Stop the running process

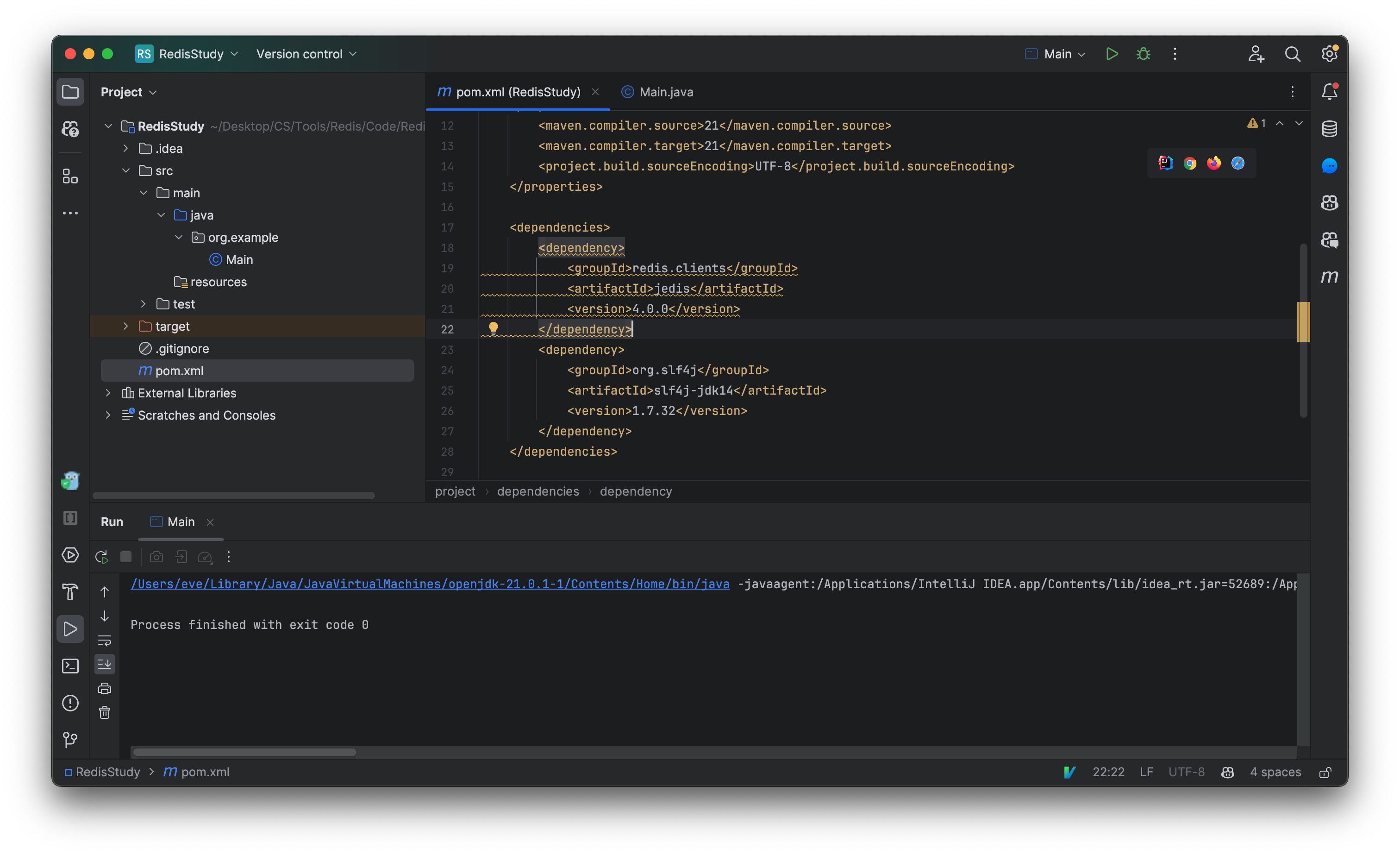(126, 557)
